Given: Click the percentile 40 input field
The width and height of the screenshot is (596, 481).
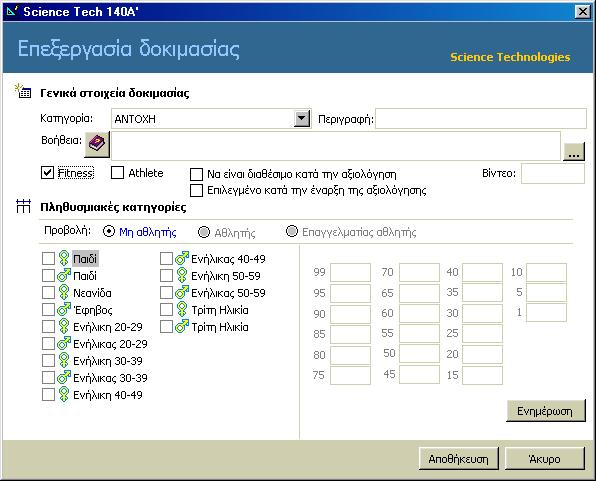Looking at the screenshot, I should point(482,272).
